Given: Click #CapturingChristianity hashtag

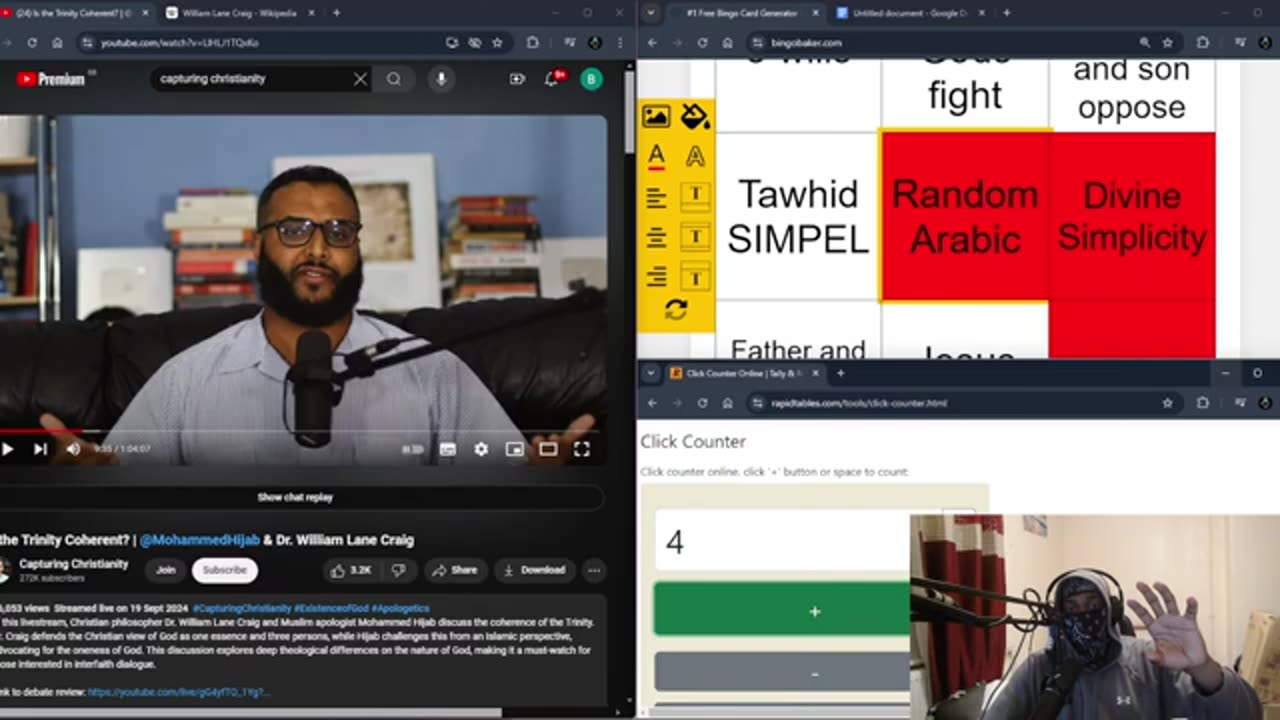Looking at the screenshot, I should pos(241,608).
